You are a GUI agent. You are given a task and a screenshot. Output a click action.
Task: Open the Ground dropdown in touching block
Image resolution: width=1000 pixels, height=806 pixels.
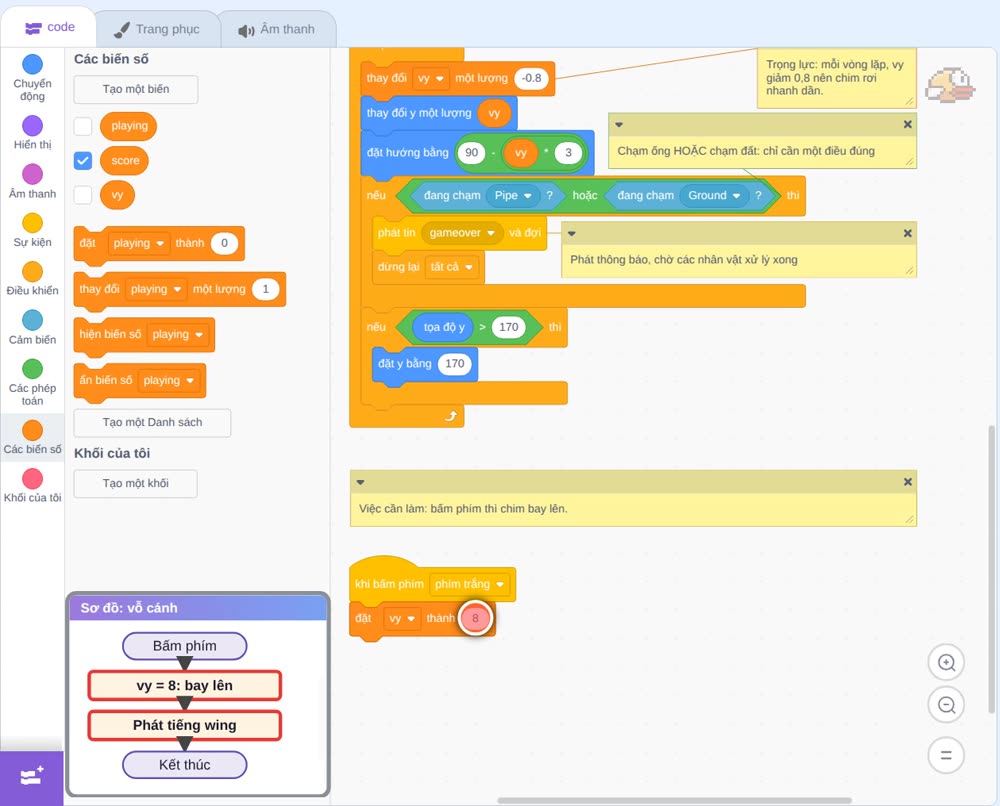[x=714, y=195]
